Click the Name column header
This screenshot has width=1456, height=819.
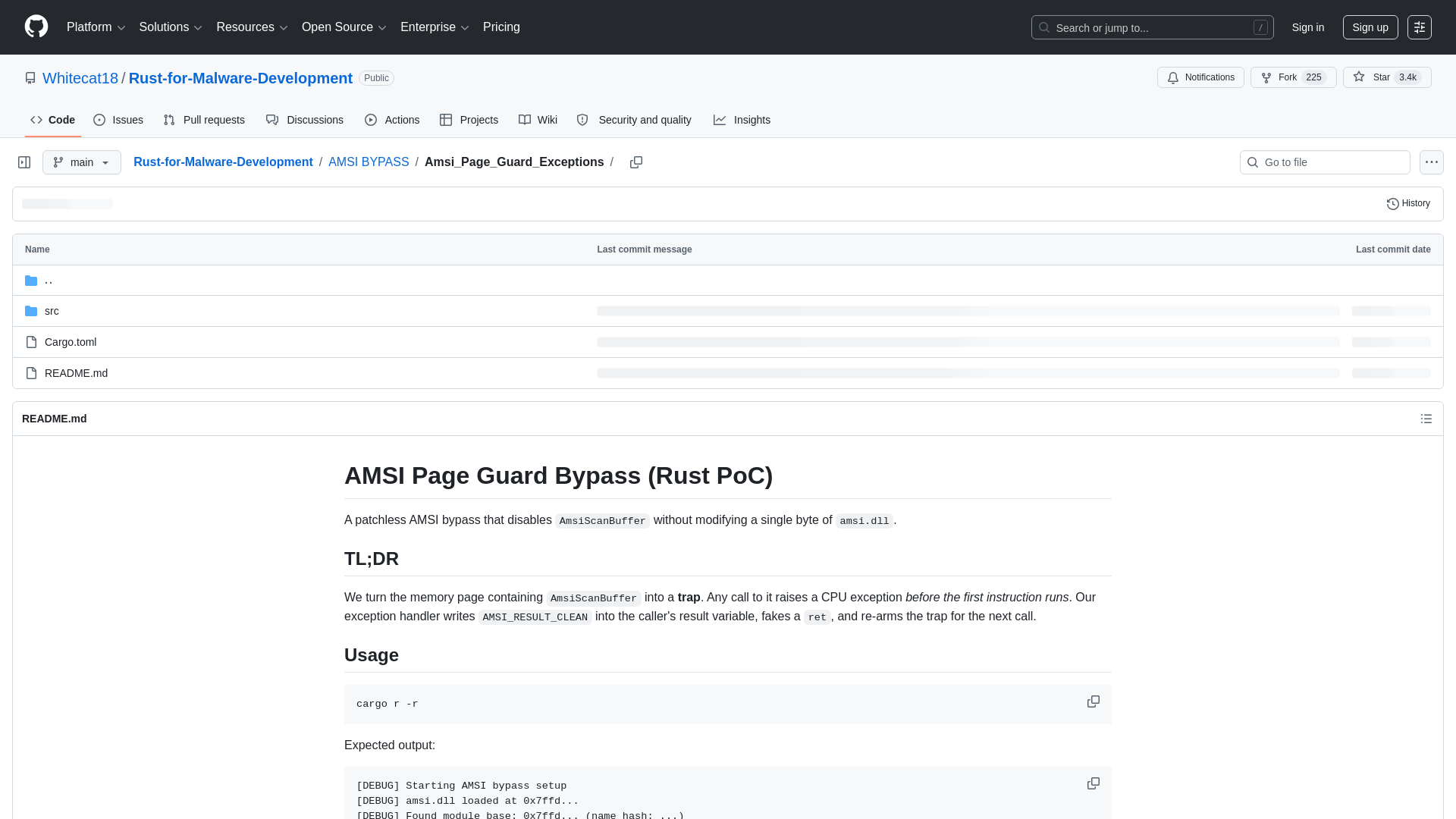click(x=37, y=249)
